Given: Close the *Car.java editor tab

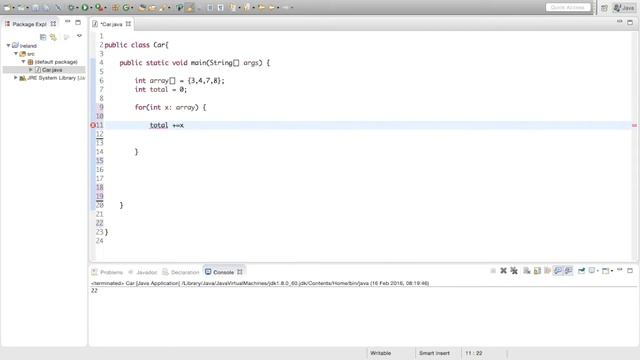Looking at the screenshot, I should [x=128, y=24].
